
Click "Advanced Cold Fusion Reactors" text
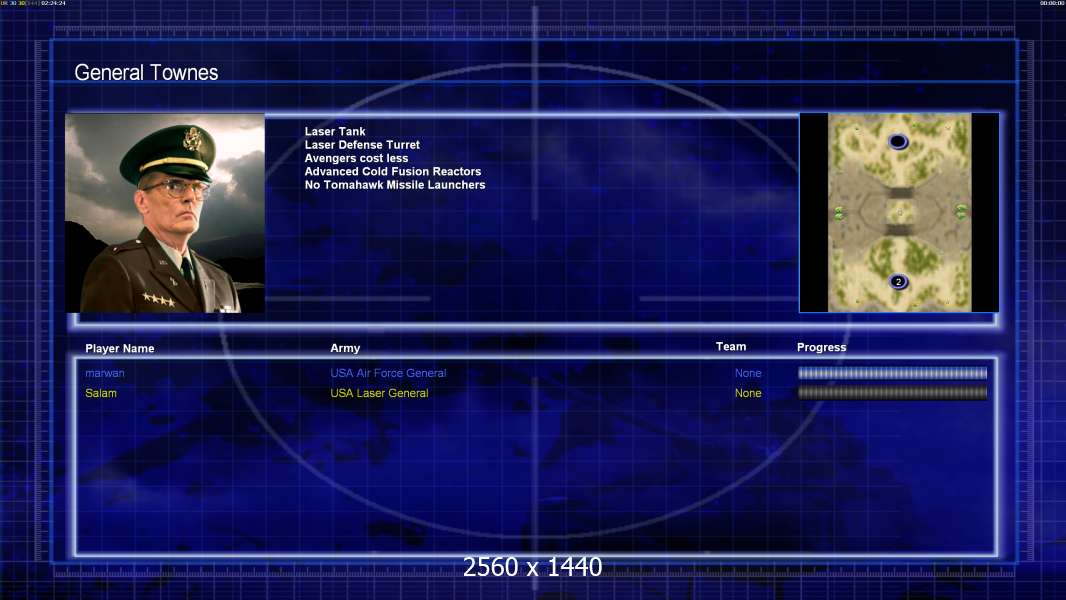393,171
